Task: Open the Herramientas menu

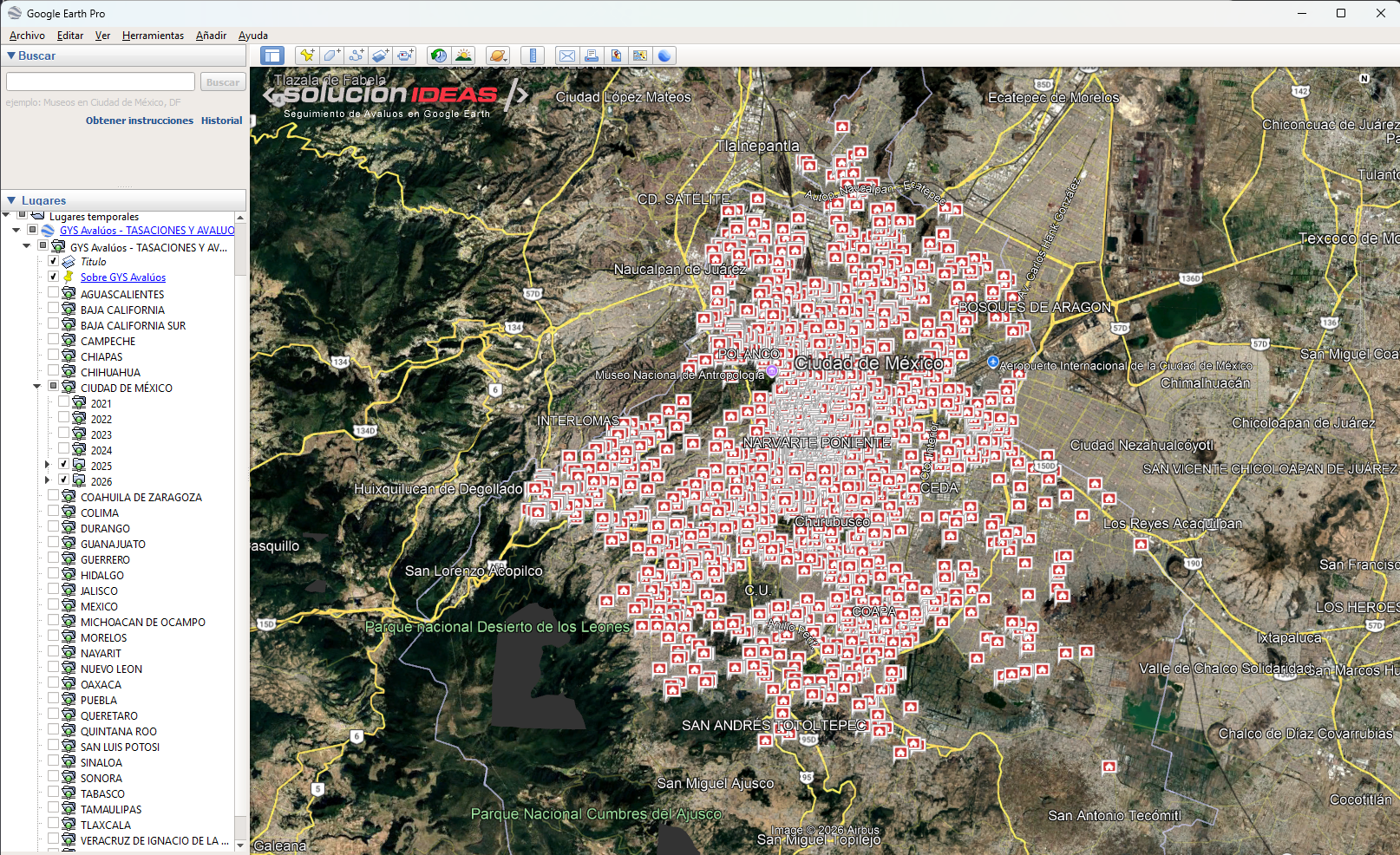Action: point(153,36)
